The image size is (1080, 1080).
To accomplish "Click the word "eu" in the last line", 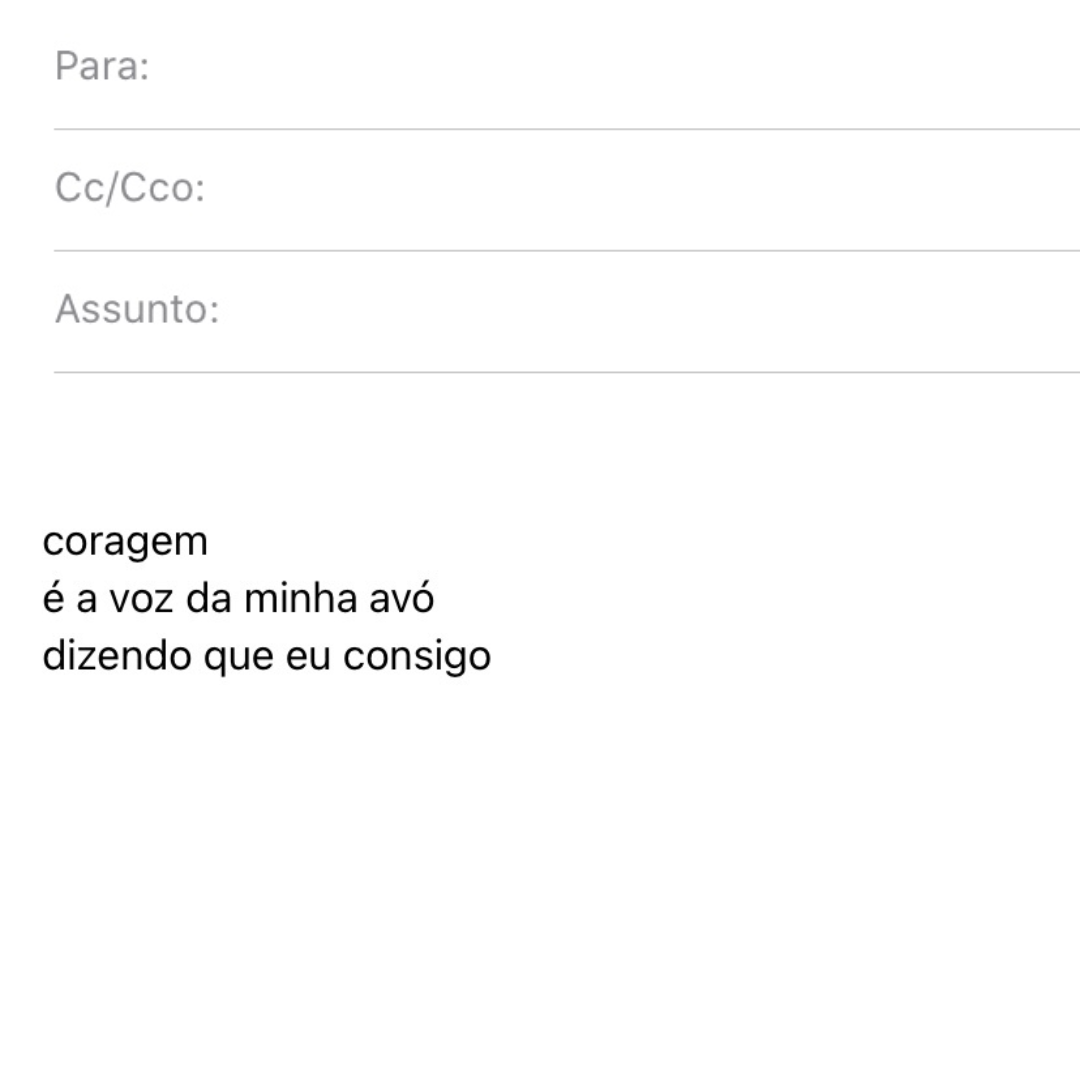I will point(309,657).
